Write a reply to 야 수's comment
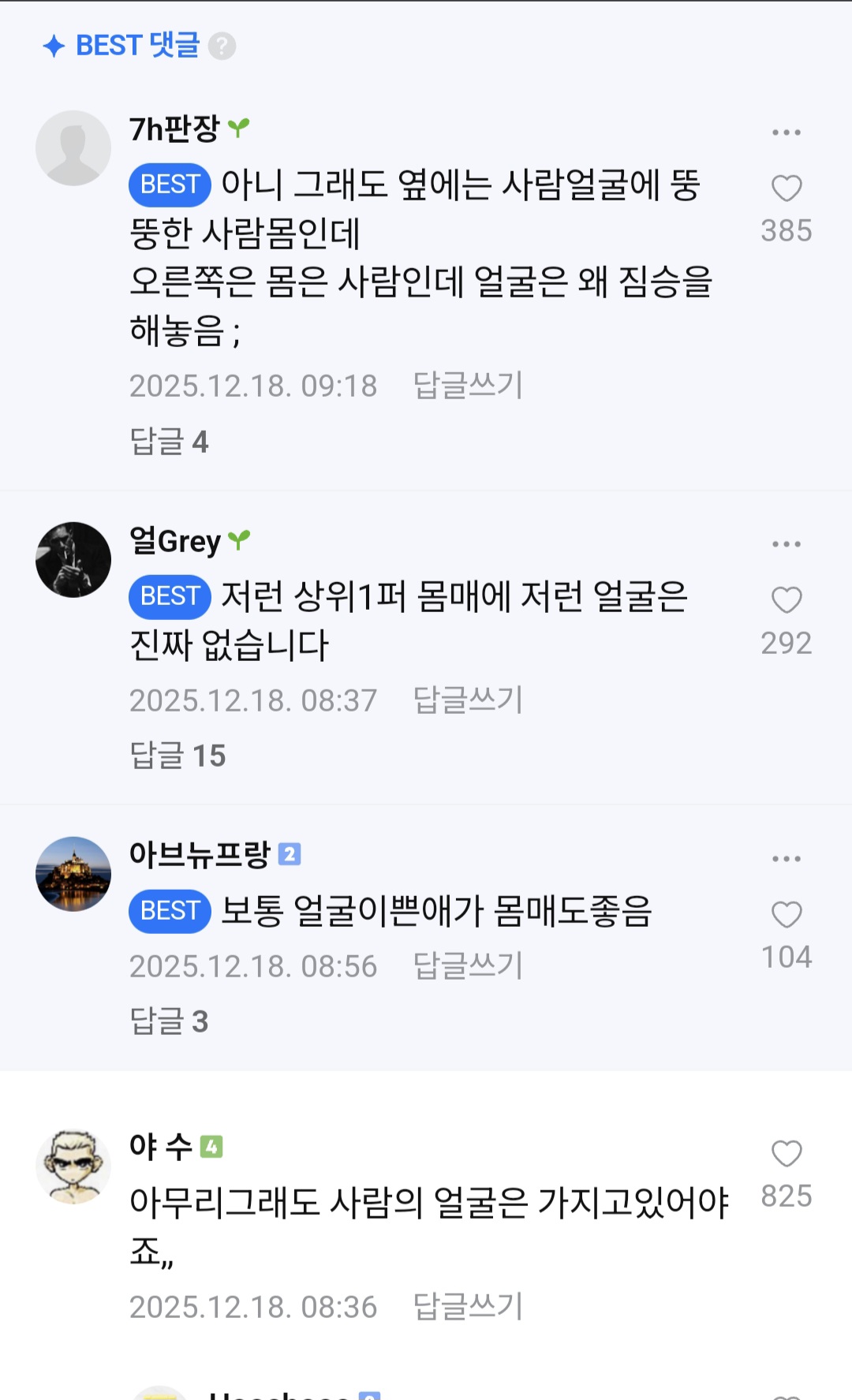This screenshot has height=1400, width=852. point(468,1307)
